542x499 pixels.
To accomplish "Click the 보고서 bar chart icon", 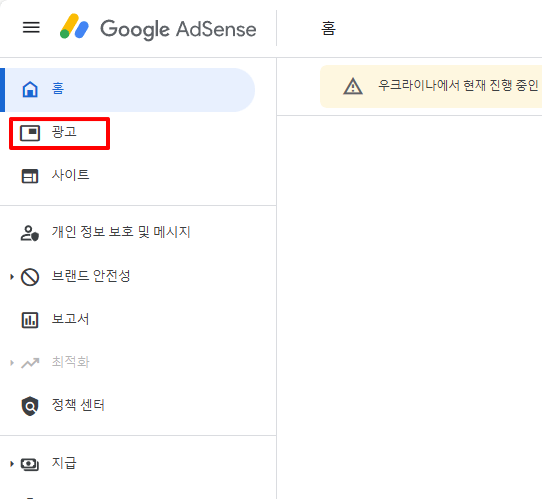I will coord(30,320).
